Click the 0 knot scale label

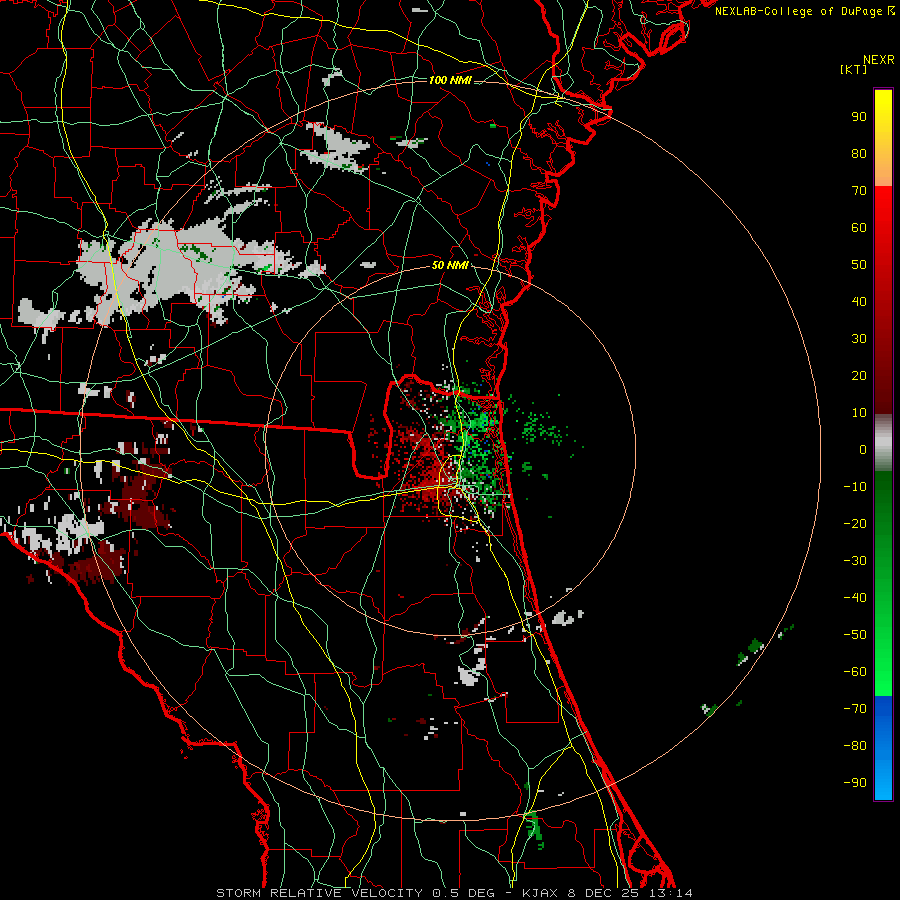click(863, 450)
